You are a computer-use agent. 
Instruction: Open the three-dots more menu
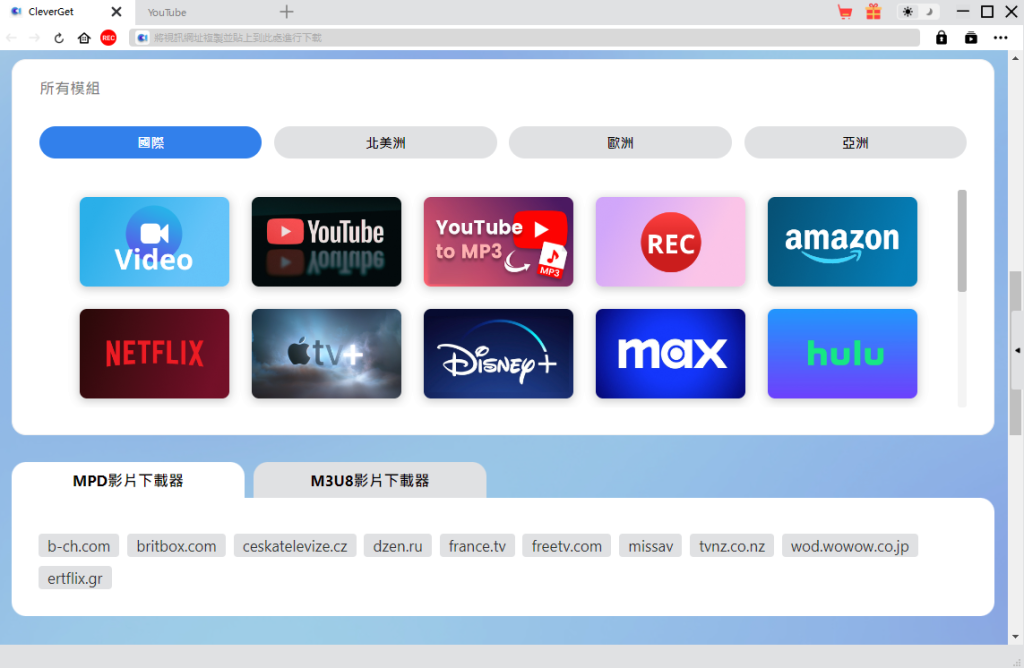click(1000, 38)
